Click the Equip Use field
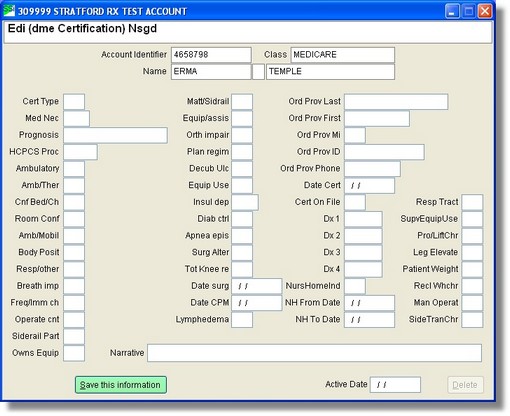The width and height of the screenshot is (510, 416). 242,185
